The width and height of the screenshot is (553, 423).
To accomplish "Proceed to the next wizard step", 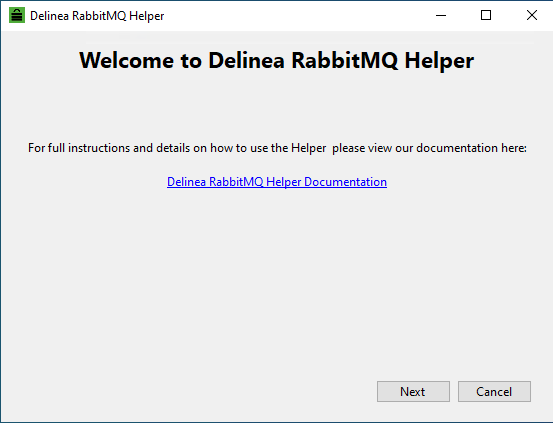I will click(x=413, y=392).
